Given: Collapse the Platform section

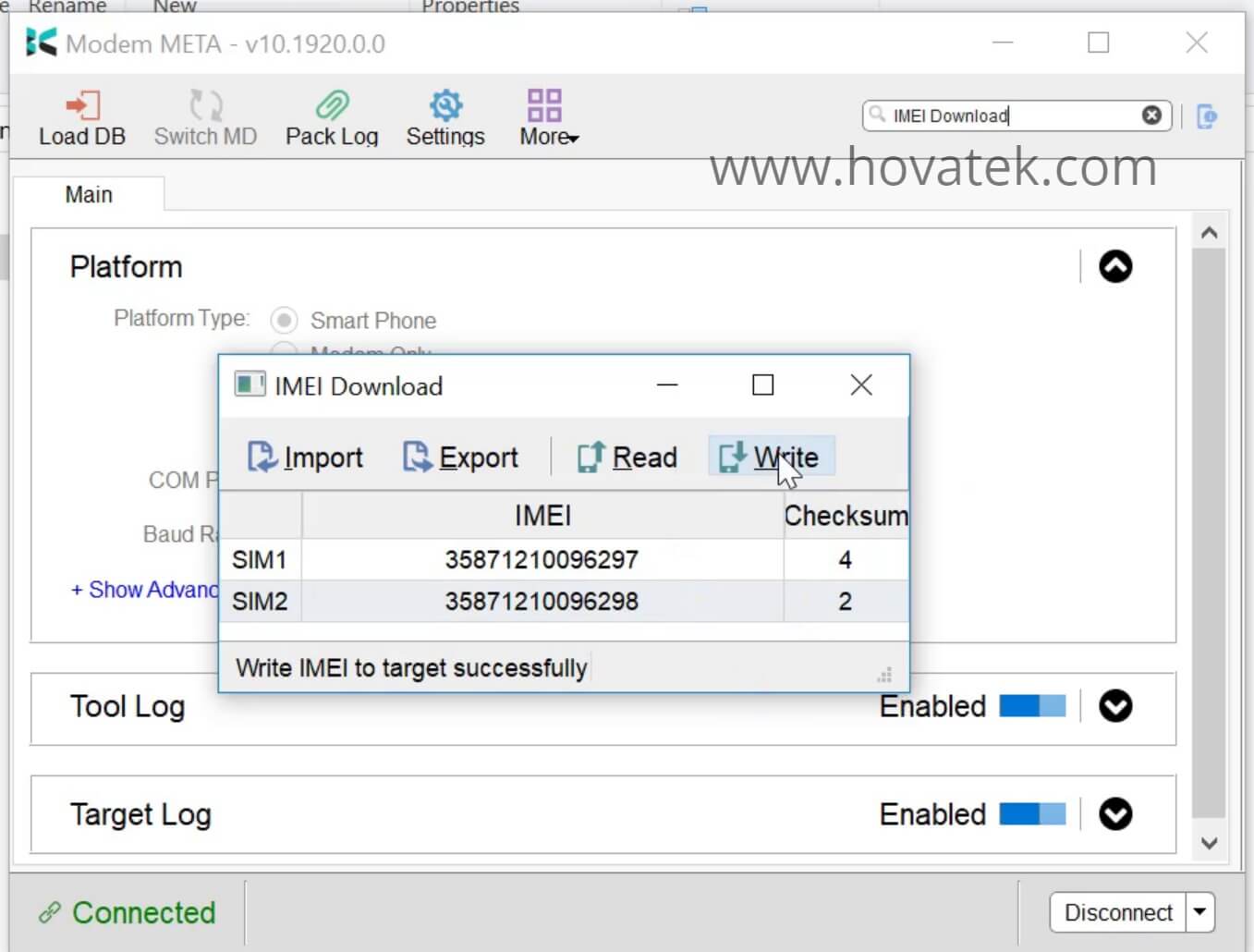Looking at the screenshot, I should (x=1115, y=266).
